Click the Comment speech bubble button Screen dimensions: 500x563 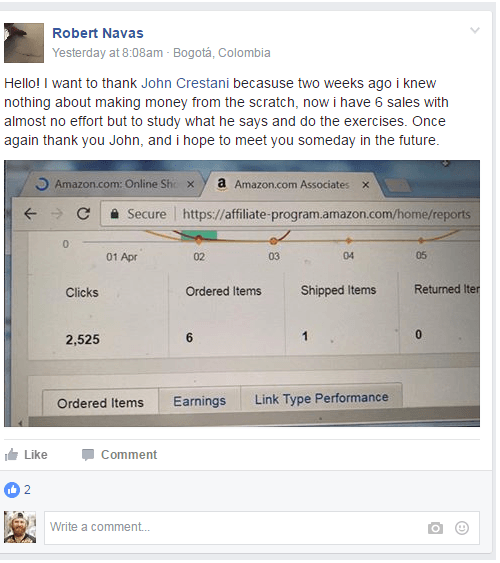click(x=119, y=455)
